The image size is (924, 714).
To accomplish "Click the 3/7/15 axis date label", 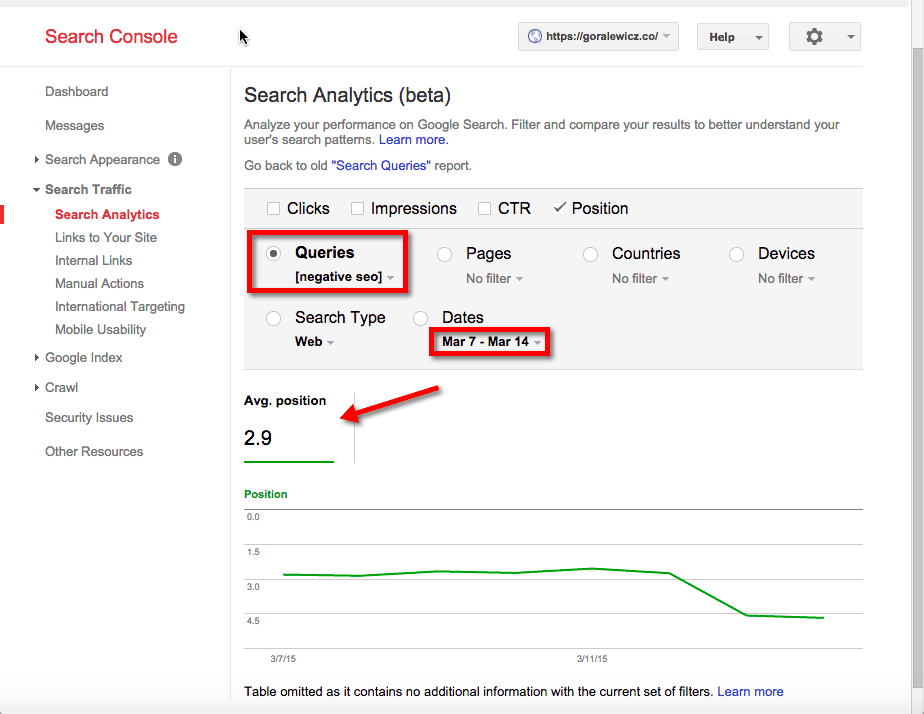I will (283, 659).
